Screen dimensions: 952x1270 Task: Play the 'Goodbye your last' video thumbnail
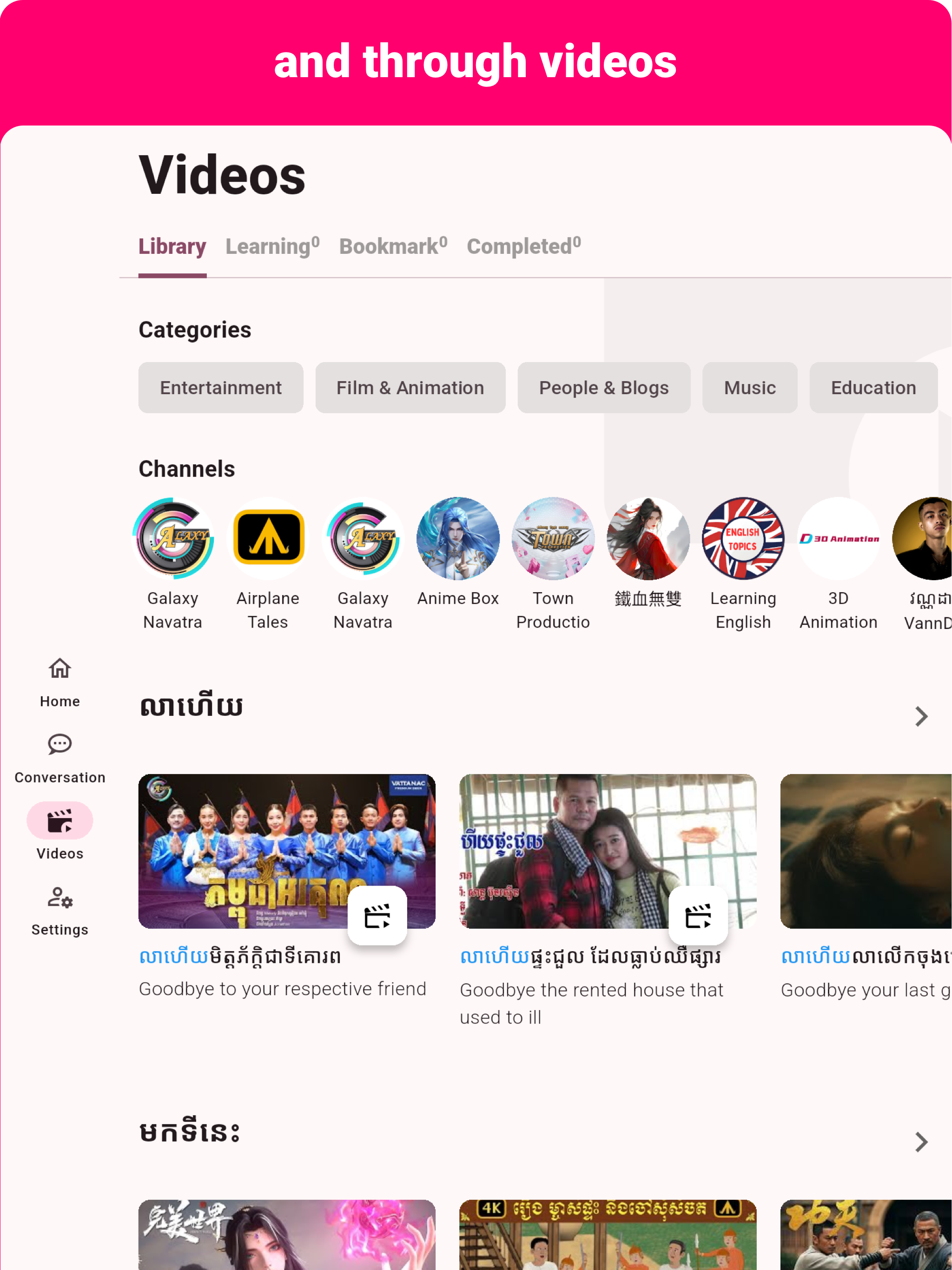(x=866, y=851)
